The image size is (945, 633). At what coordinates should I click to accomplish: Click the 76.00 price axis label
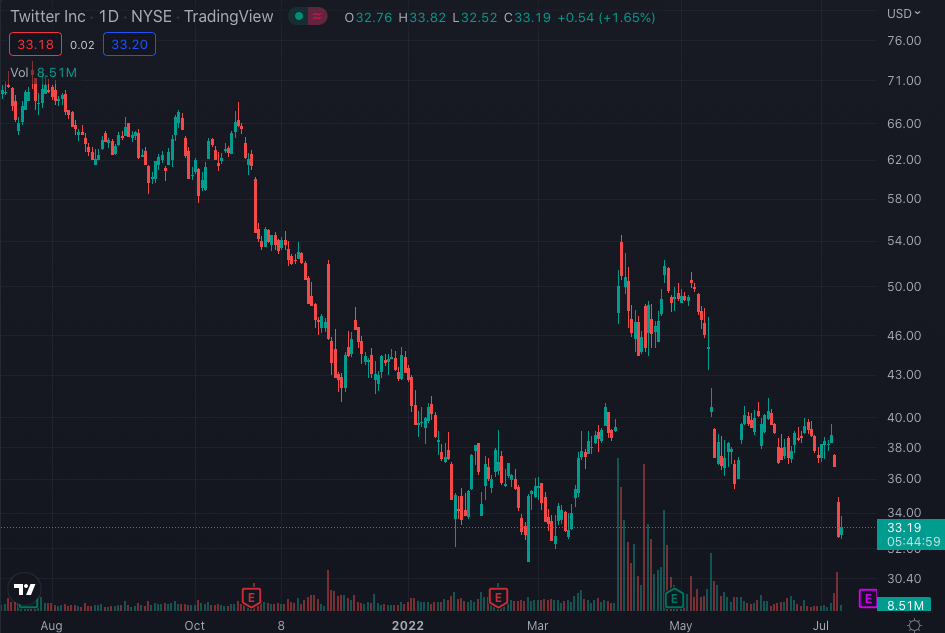(904, 40)
